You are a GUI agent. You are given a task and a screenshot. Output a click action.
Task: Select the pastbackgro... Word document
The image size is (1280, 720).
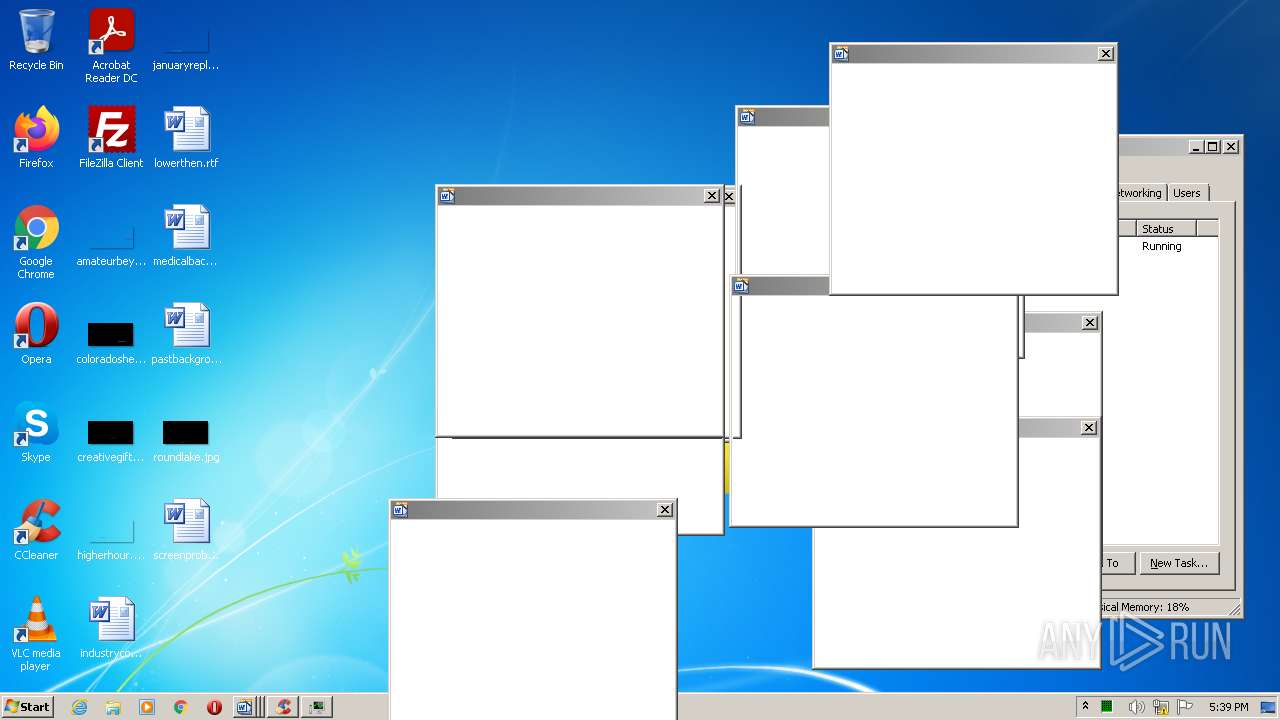pos(186,334)
